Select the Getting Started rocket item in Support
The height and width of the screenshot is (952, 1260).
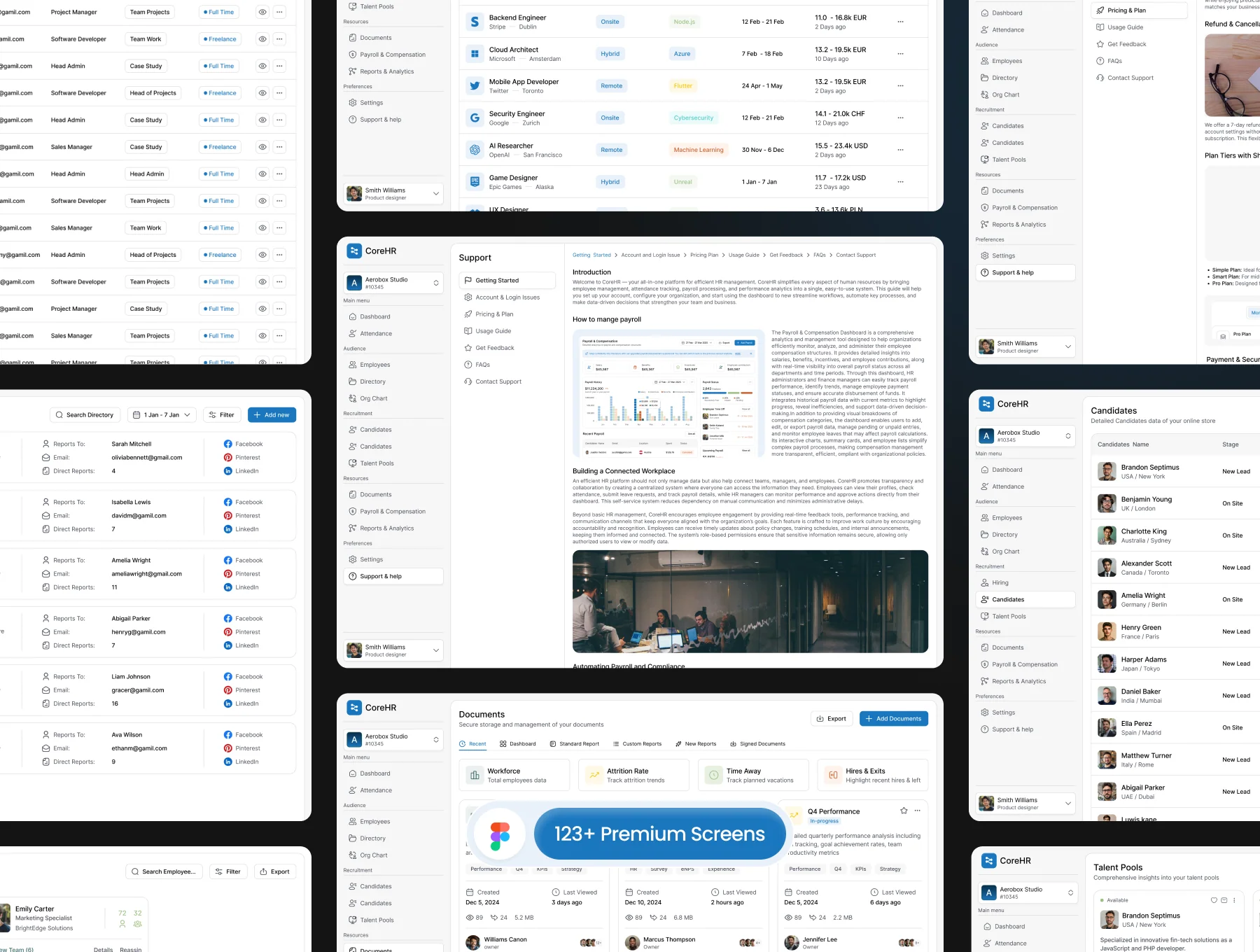pos(507,280)
